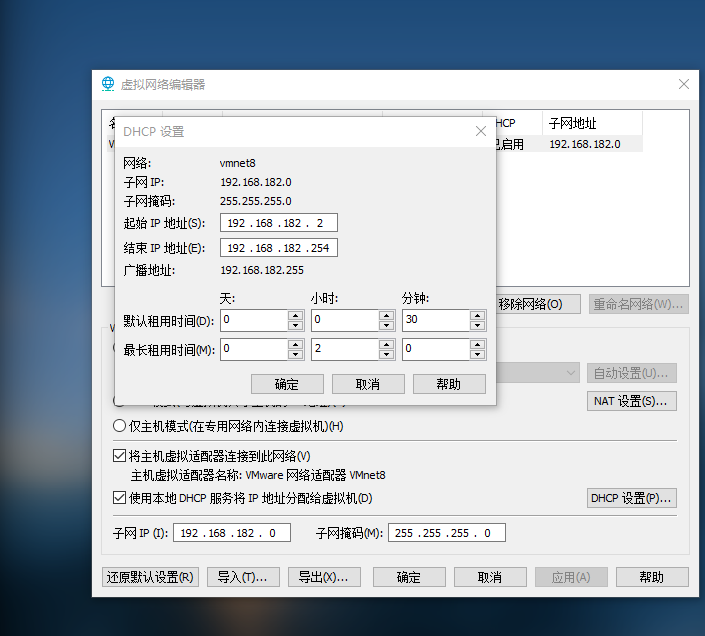Click 导入(T)... button

point(243,577)
